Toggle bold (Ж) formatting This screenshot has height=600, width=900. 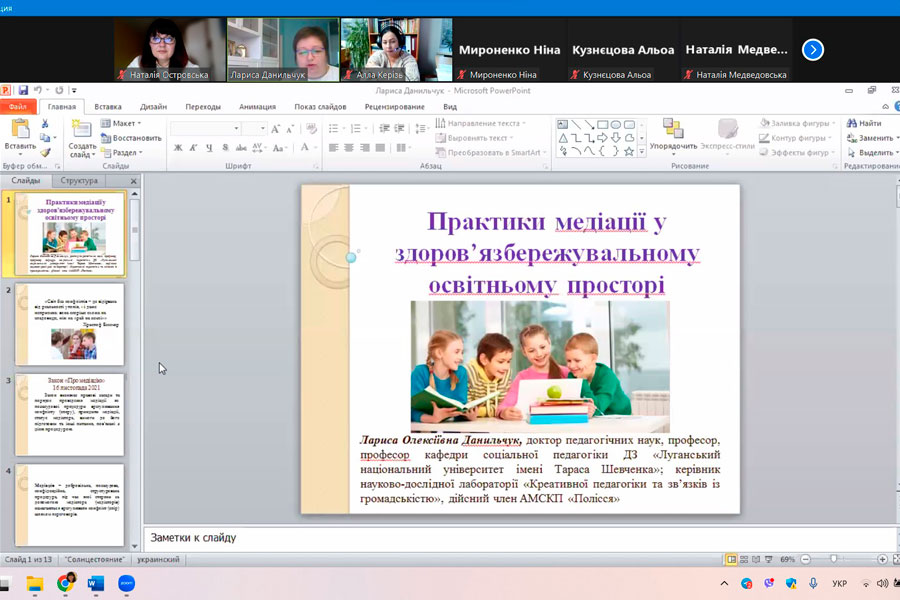(x=178, y=148)
